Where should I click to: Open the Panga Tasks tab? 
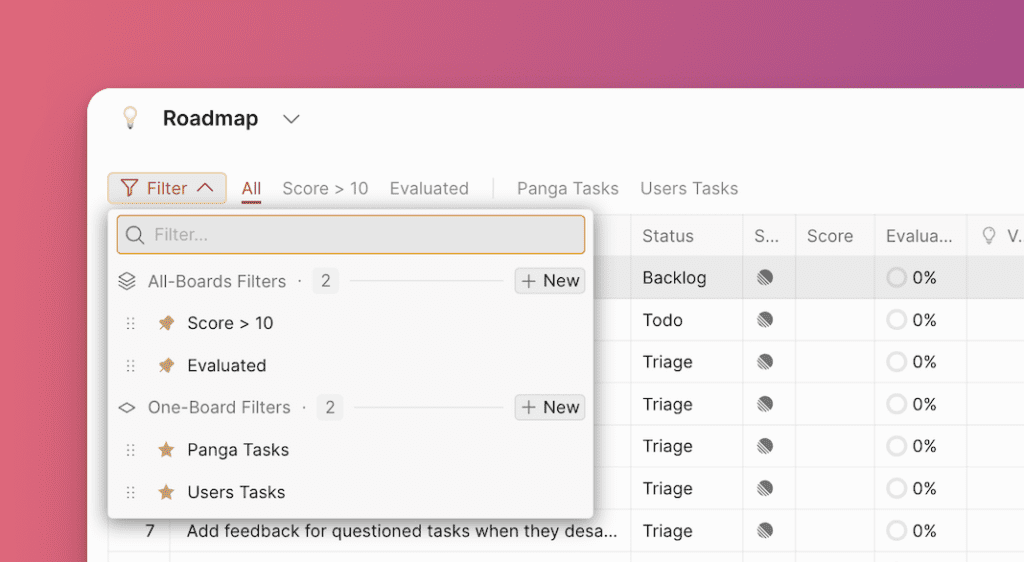point(567,188)
